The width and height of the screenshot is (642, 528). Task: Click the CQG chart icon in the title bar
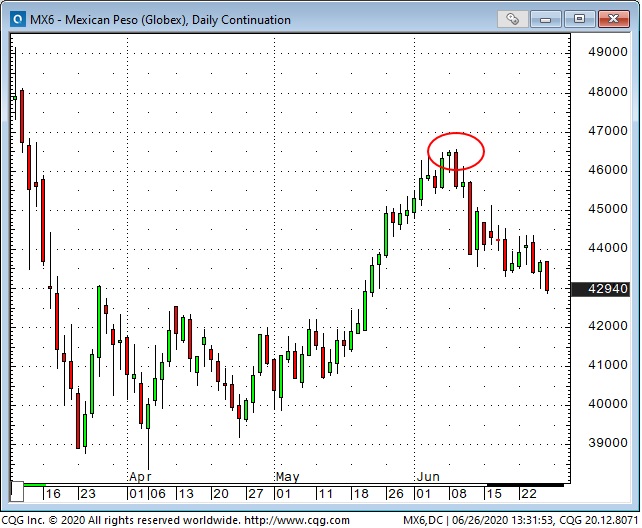pyautogui.click(x=18, y=19)
